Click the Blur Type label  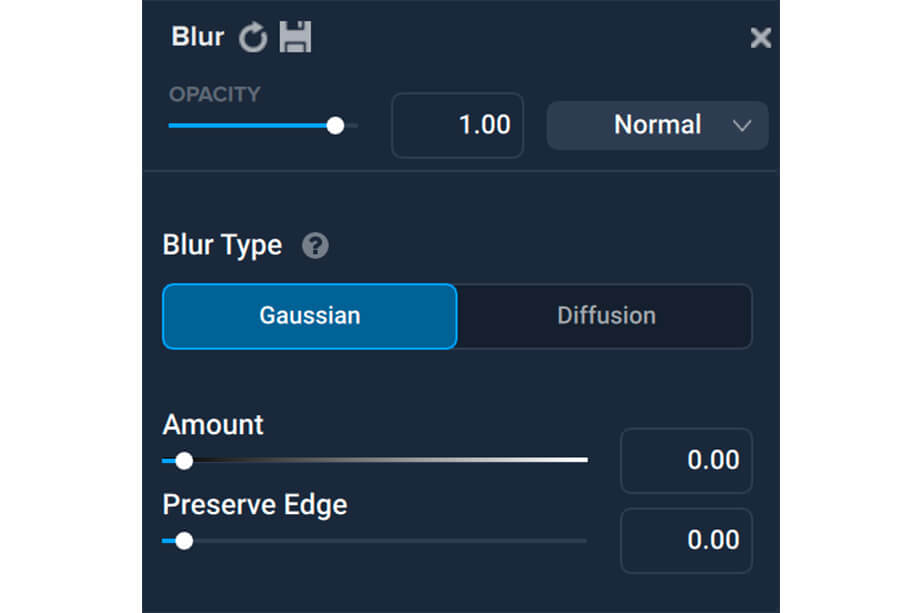point(222,245)
